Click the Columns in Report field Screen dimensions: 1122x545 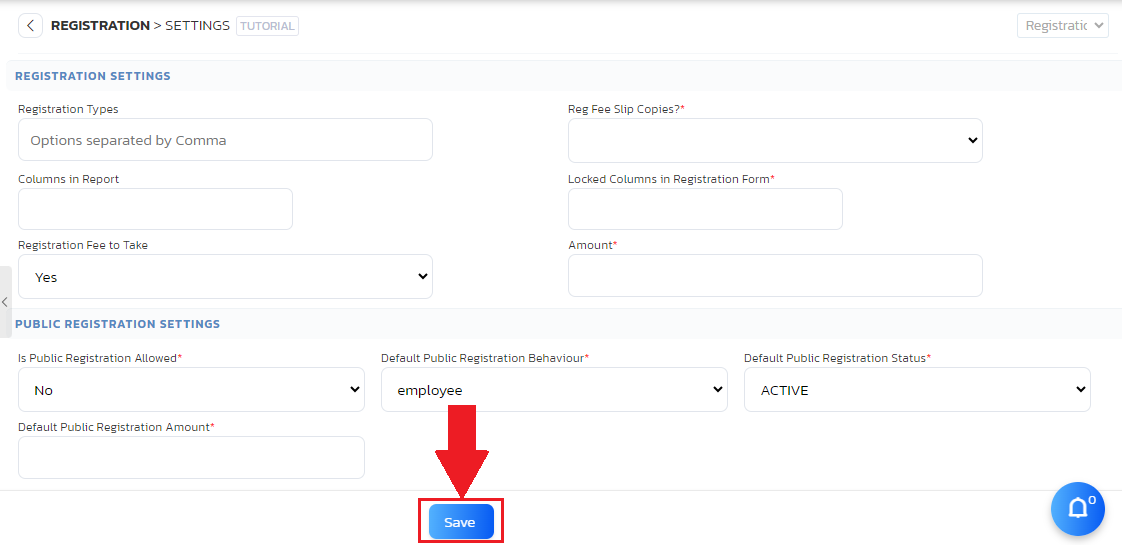click(155, 209)
